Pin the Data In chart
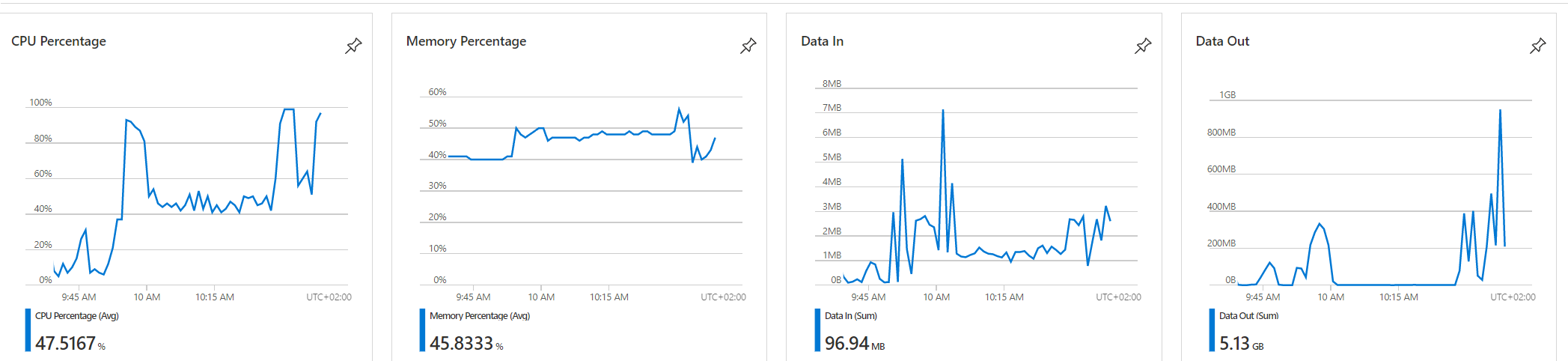 click(x=1143, y=46)
